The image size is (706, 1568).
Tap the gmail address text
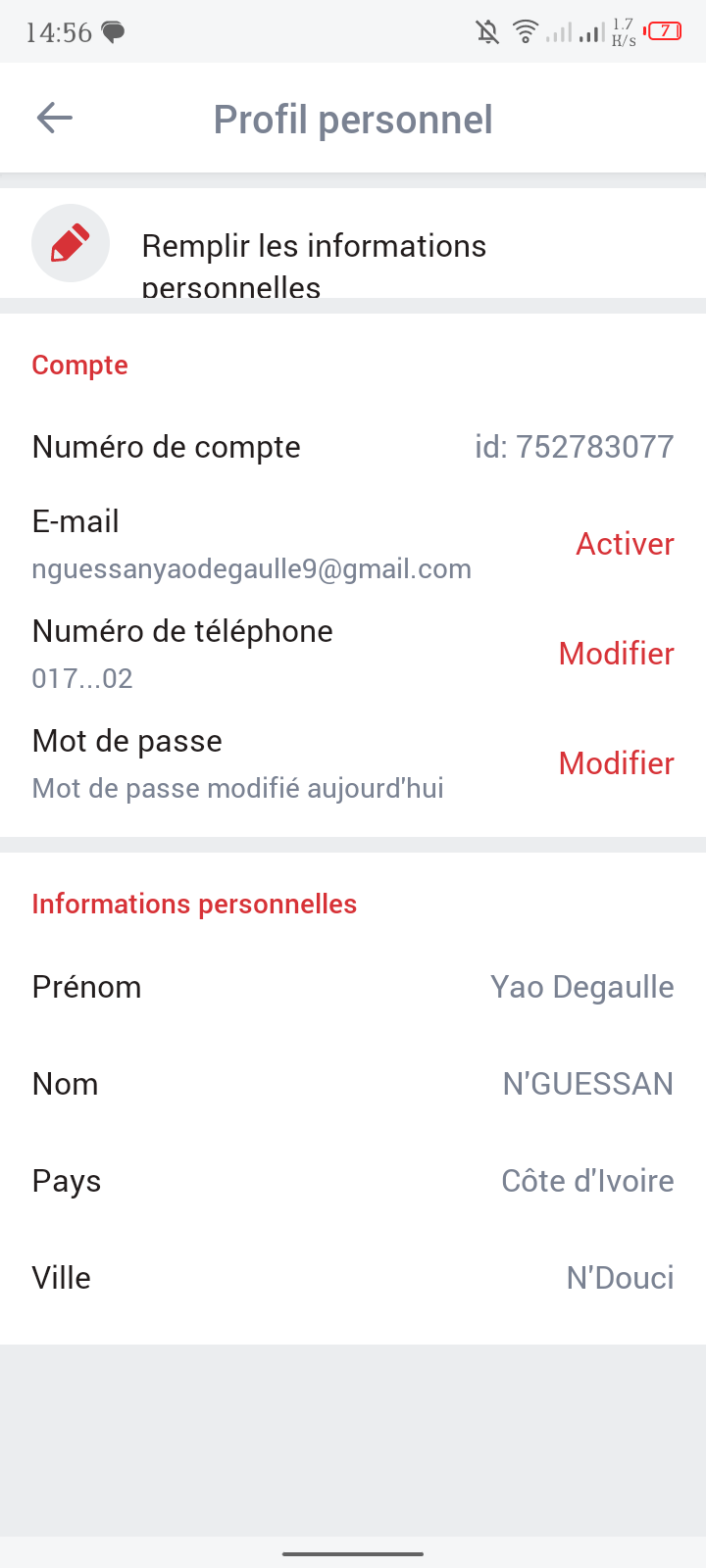(x=251, y=569)
